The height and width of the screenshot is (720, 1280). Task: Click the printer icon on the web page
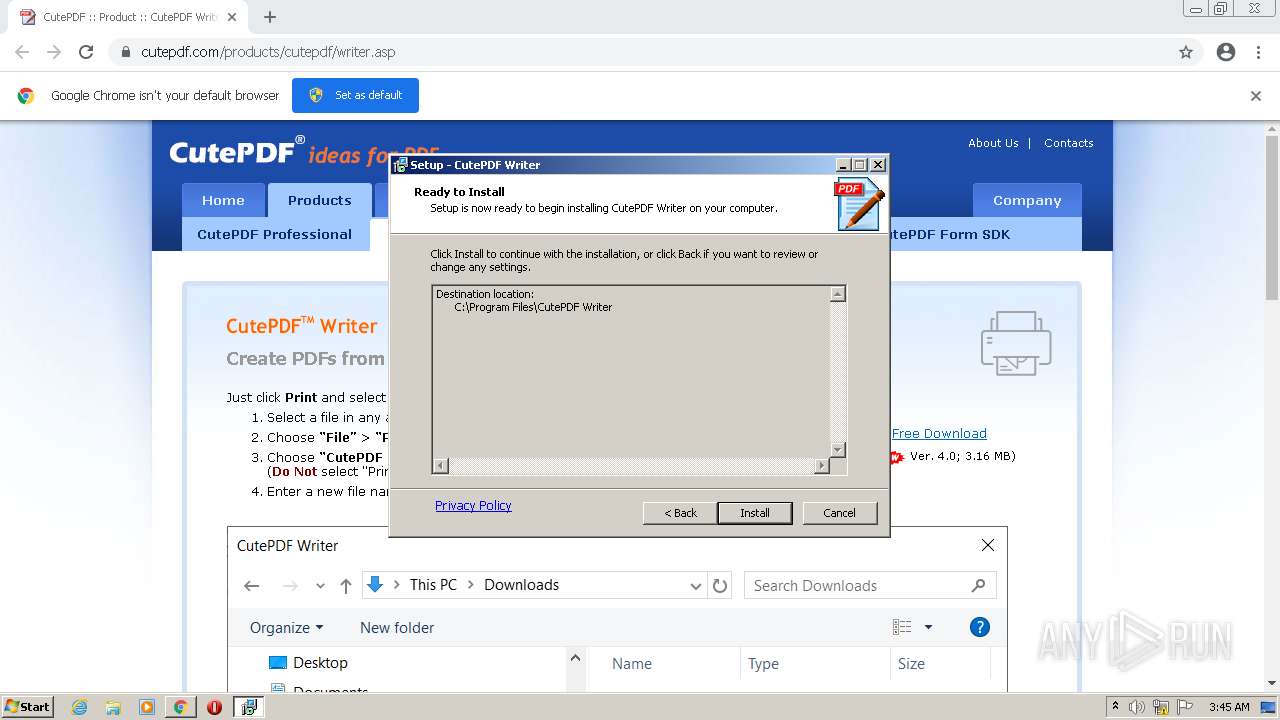tap(1016, 343)
